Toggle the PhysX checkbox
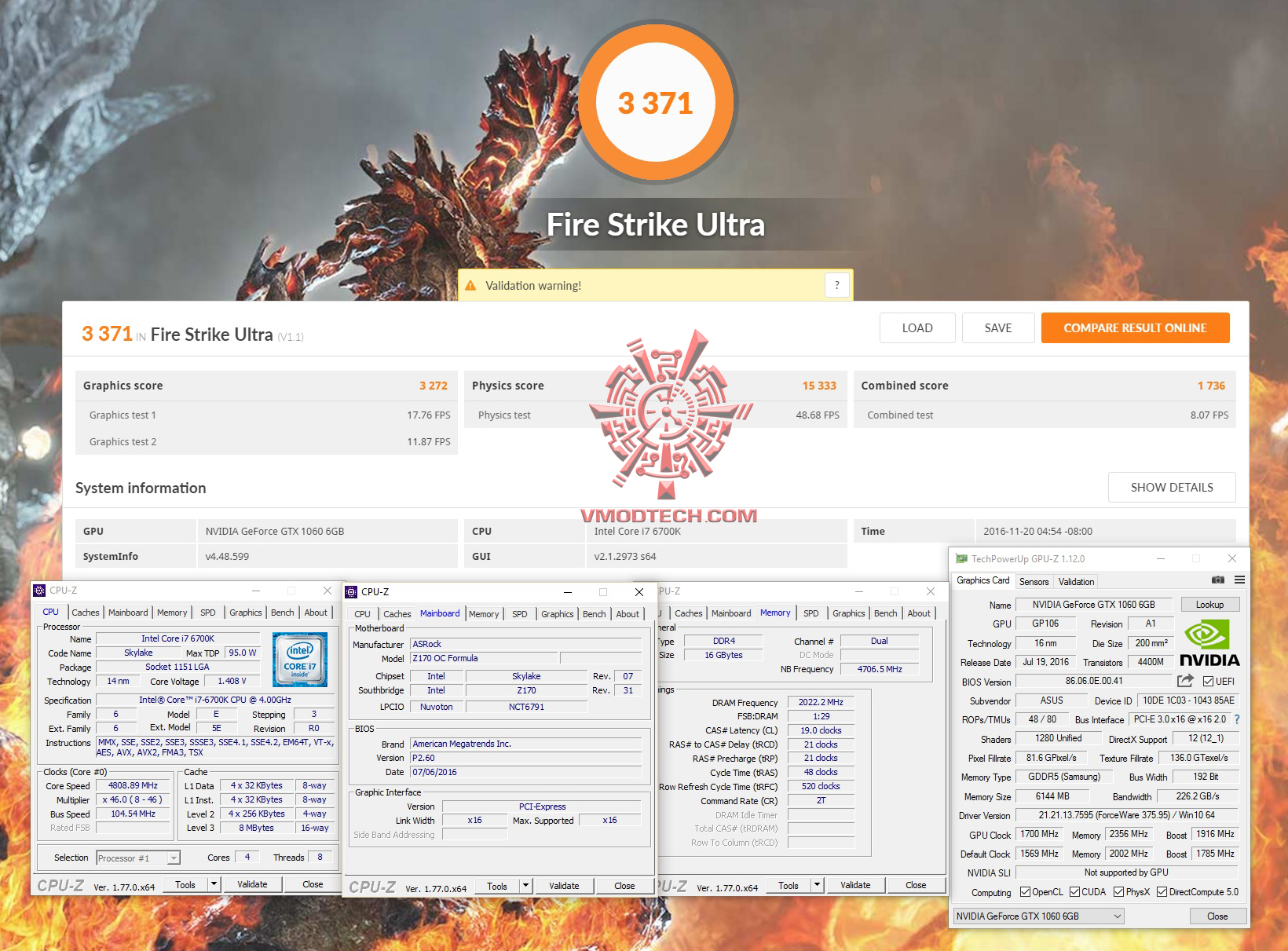The image size is (1288, 951). point(1118,892)
